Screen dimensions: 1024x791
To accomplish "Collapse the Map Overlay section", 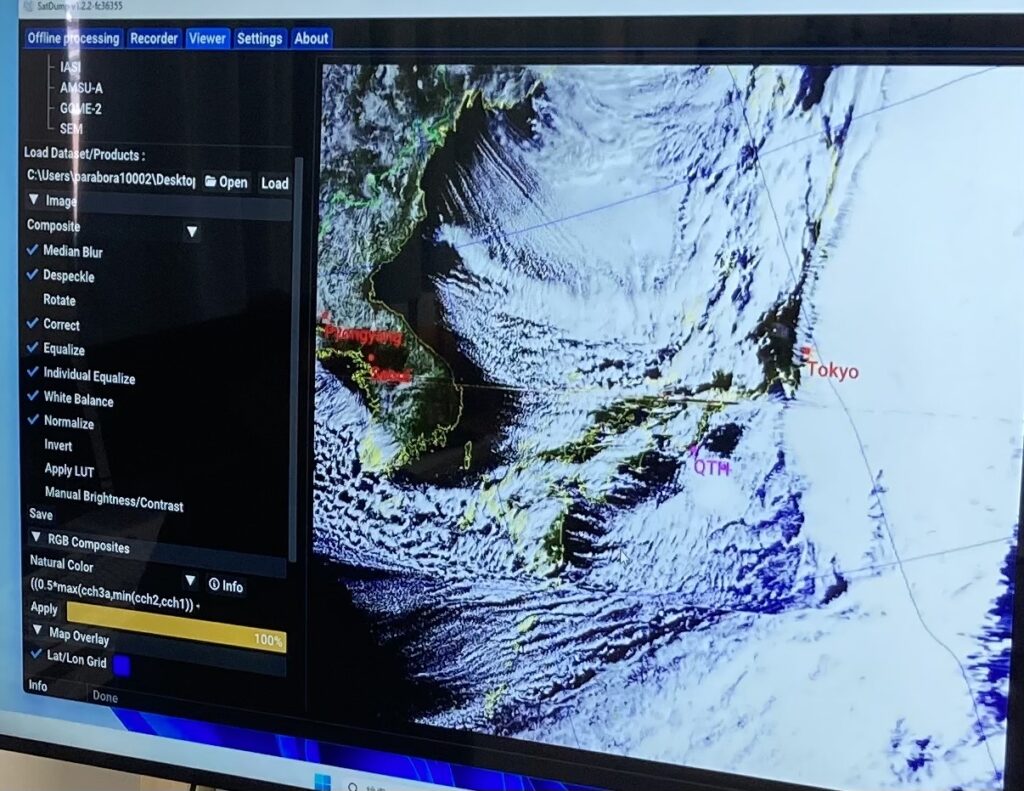I will tap(38, 632).
